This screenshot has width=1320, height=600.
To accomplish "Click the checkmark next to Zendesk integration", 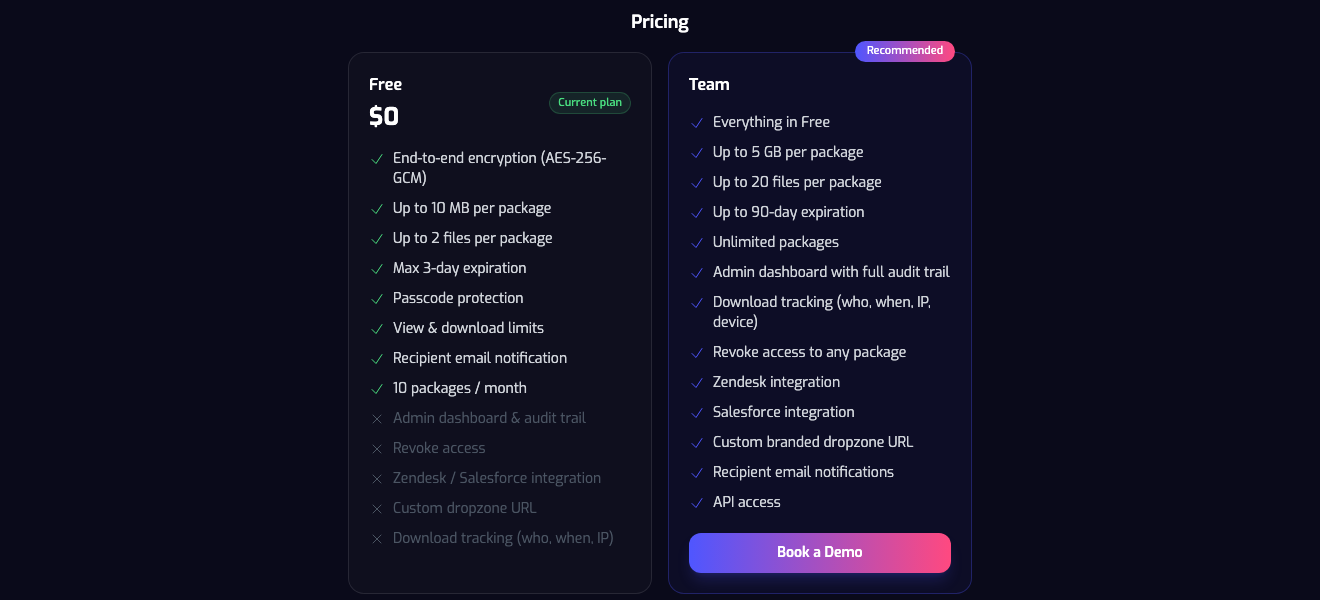I will pos(697,382).
